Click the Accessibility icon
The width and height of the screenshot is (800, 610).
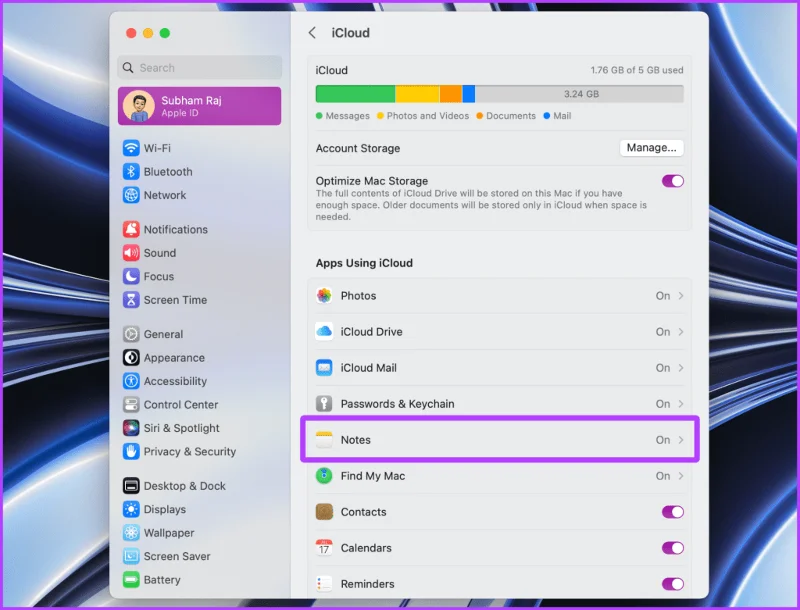(x=131, y=381)
